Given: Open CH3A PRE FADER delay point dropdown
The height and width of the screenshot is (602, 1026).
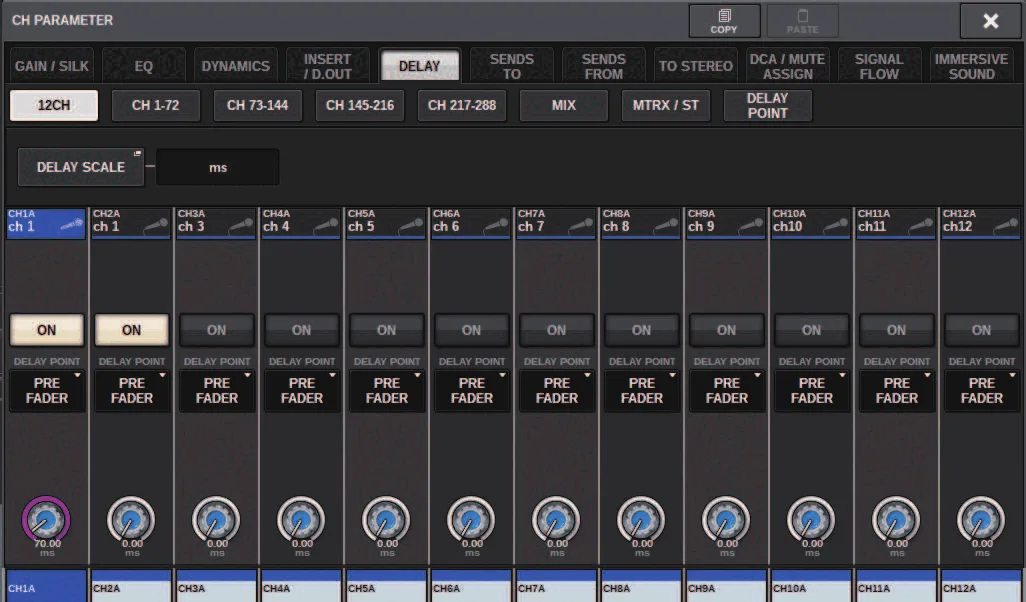Looking at the screenshot, I should [x=217, y=391].
